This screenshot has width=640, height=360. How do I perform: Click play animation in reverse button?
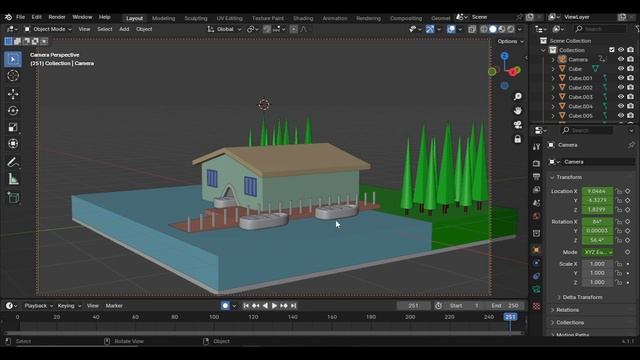[x=265, y=306]
